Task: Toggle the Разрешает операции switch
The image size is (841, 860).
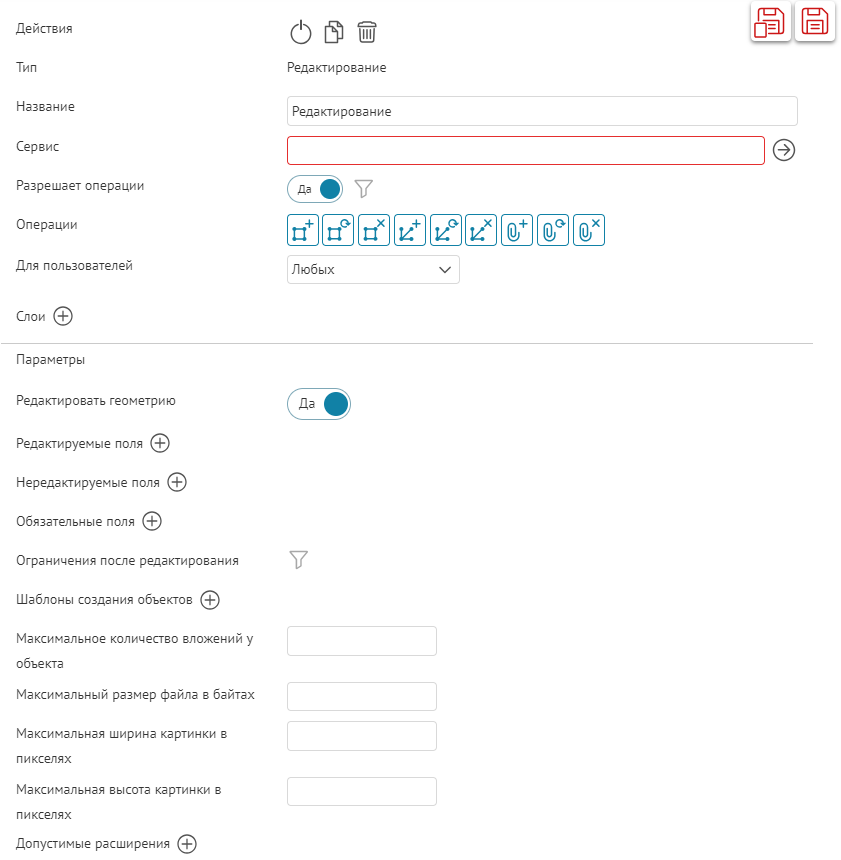Action: tap(315, 189)
